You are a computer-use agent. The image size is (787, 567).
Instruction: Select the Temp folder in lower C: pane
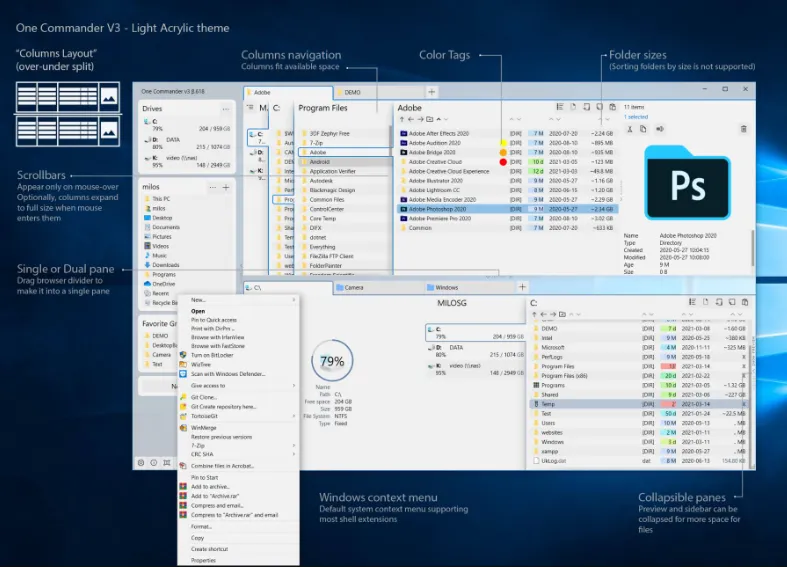[639, 404]
